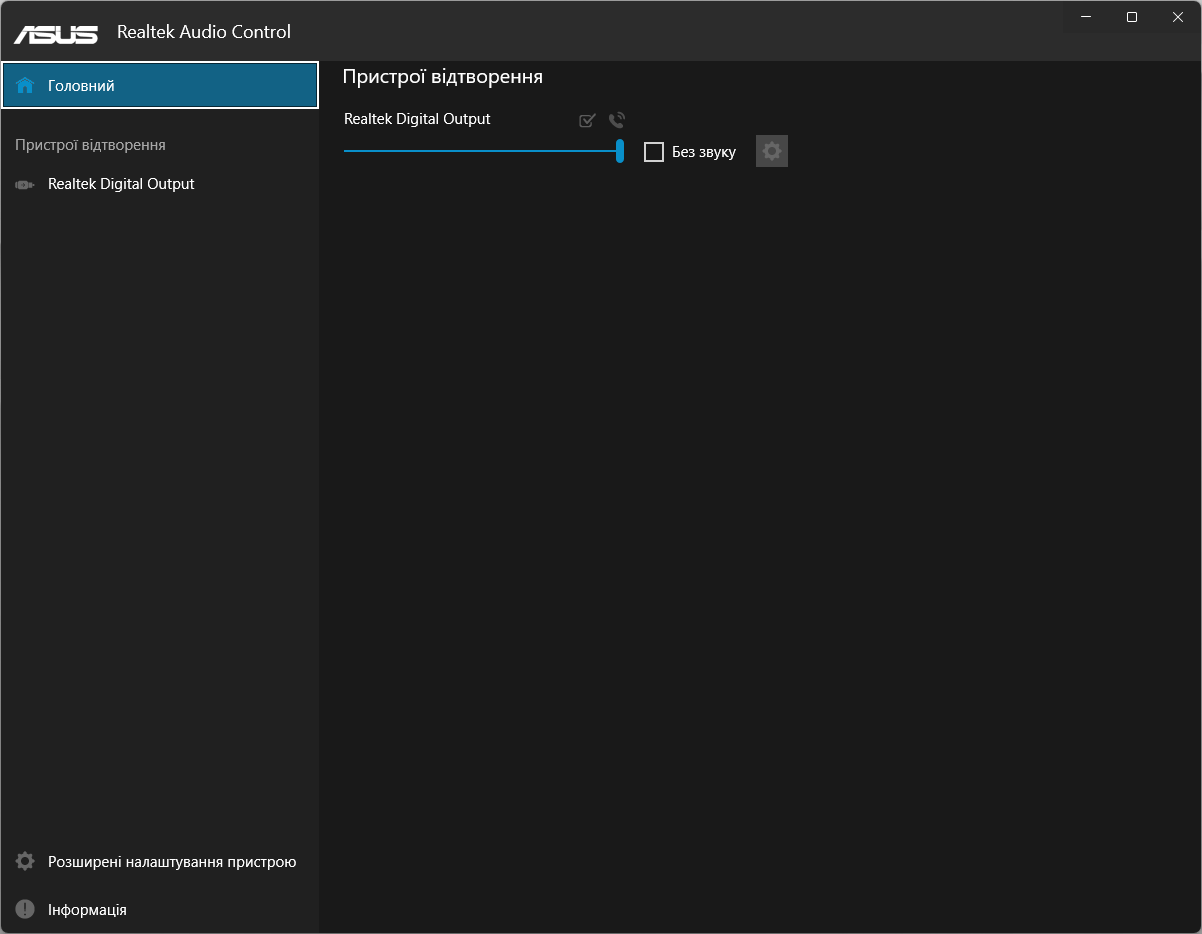
Task: Open Розширені налаштування пристрою
Action: point(172,862)
